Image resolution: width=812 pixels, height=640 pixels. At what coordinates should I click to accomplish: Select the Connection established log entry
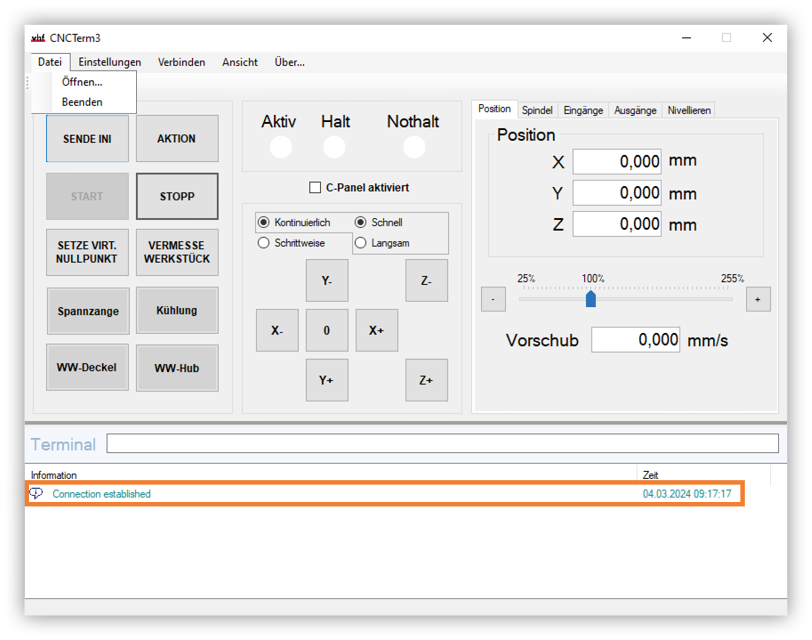pos(385,493)
